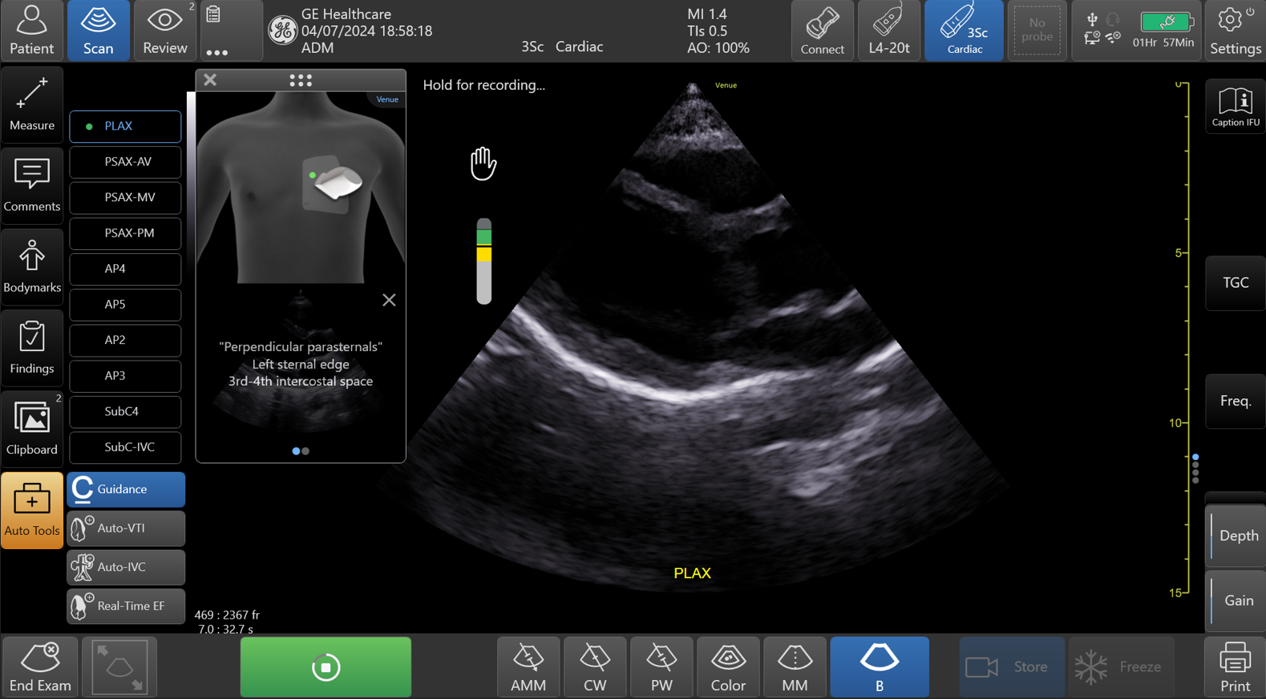Switch to M-Mode (MM)
The image size is (1266, 699).
(x=795, y=666)
